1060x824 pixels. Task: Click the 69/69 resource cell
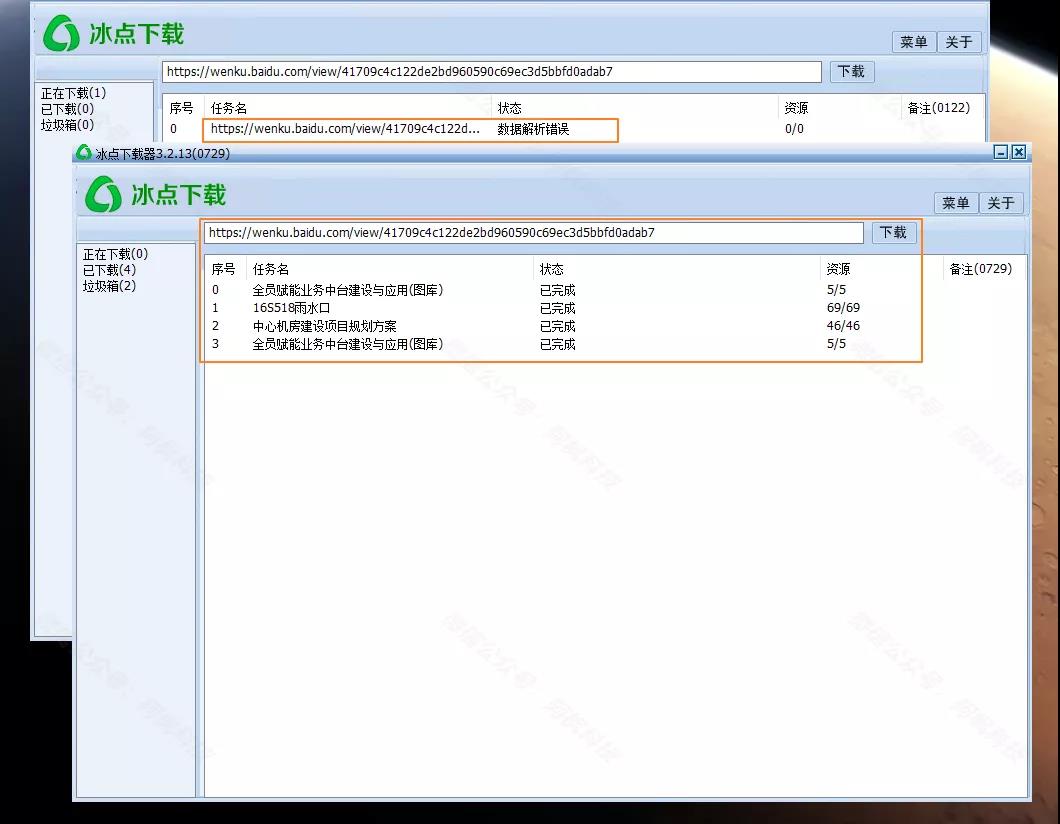(x=843, y=308)
